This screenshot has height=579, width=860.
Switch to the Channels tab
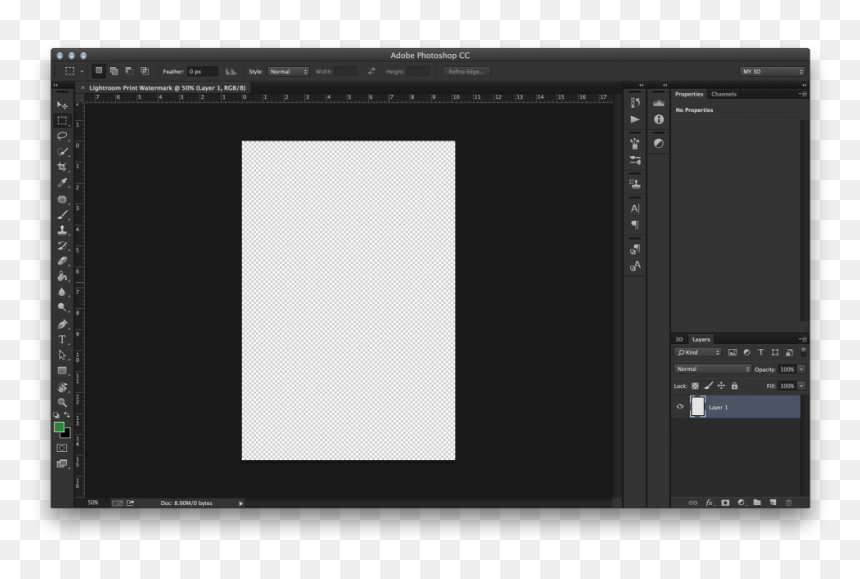click(x=723, y=94)
